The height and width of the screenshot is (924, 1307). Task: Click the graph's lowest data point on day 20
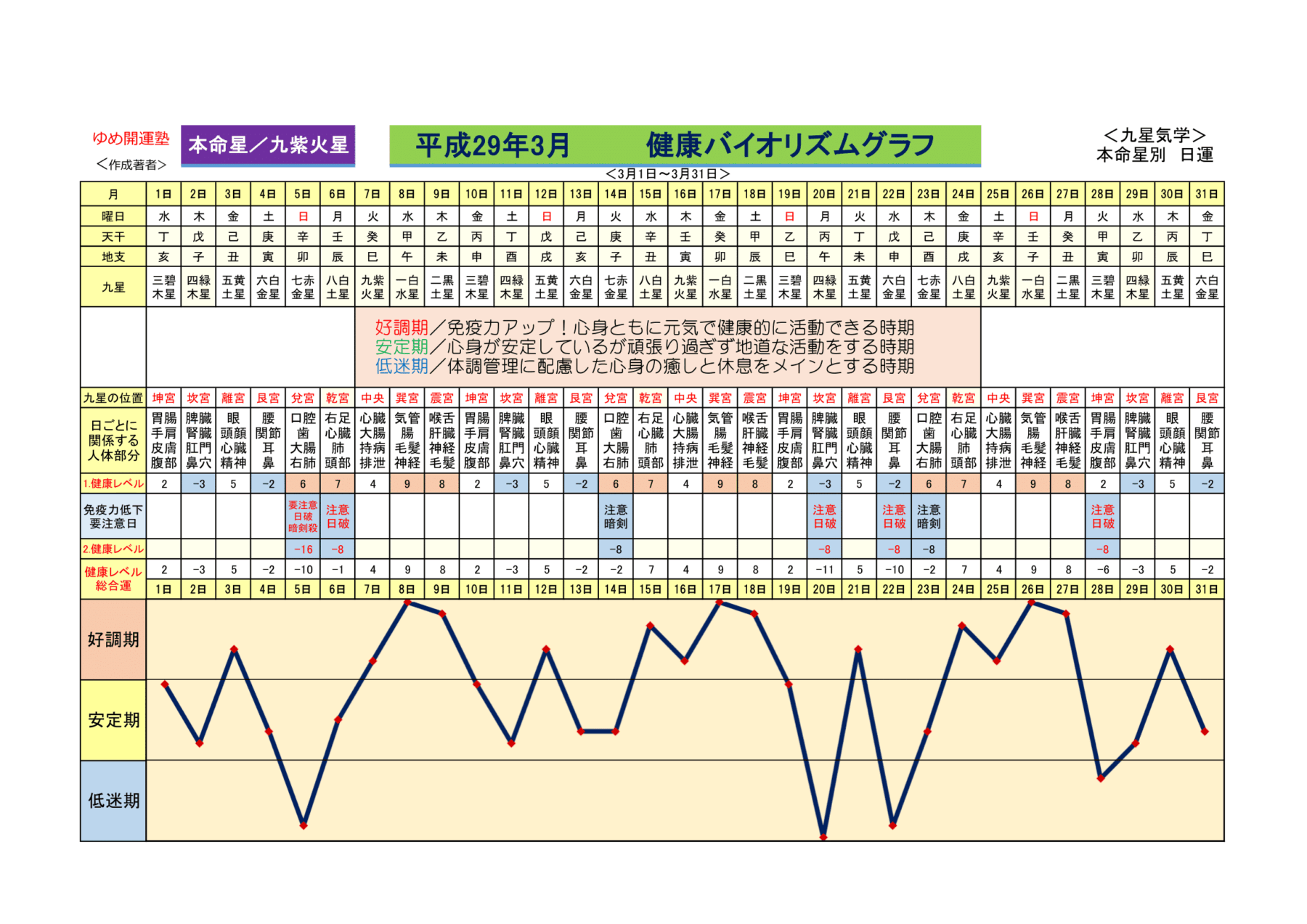tap(823, 837)
